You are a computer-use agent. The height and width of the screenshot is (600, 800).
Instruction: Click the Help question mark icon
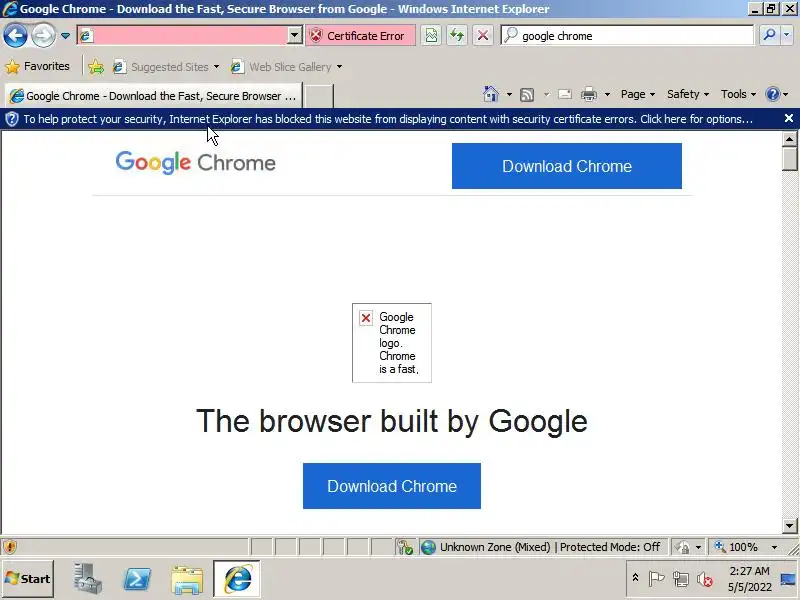772,94
